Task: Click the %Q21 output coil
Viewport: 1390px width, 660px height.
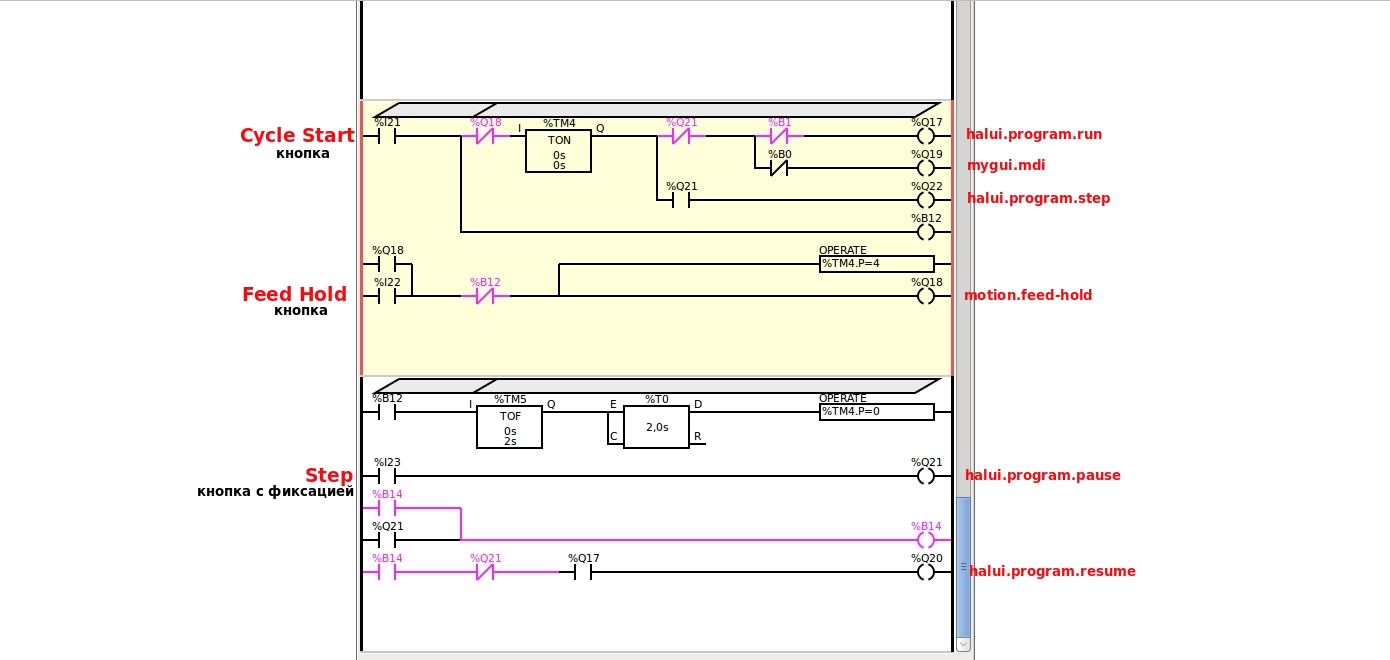Action: pos(926,476)
